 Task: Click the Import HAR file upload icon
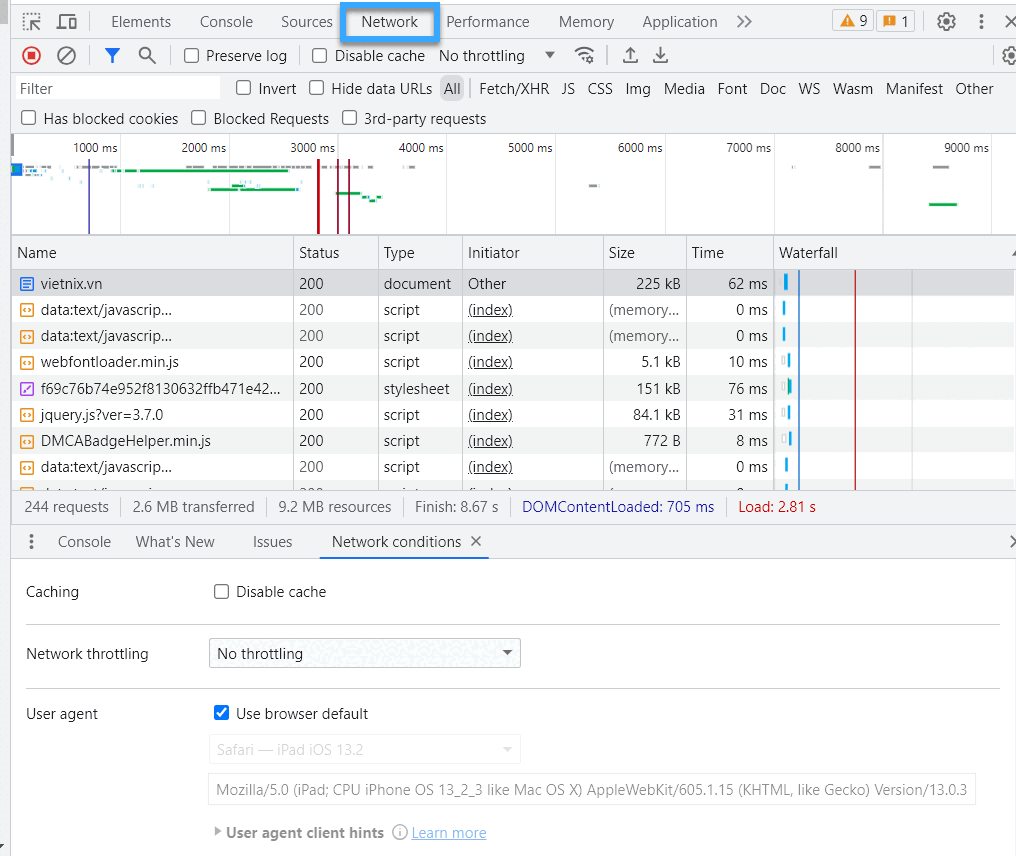630,56
